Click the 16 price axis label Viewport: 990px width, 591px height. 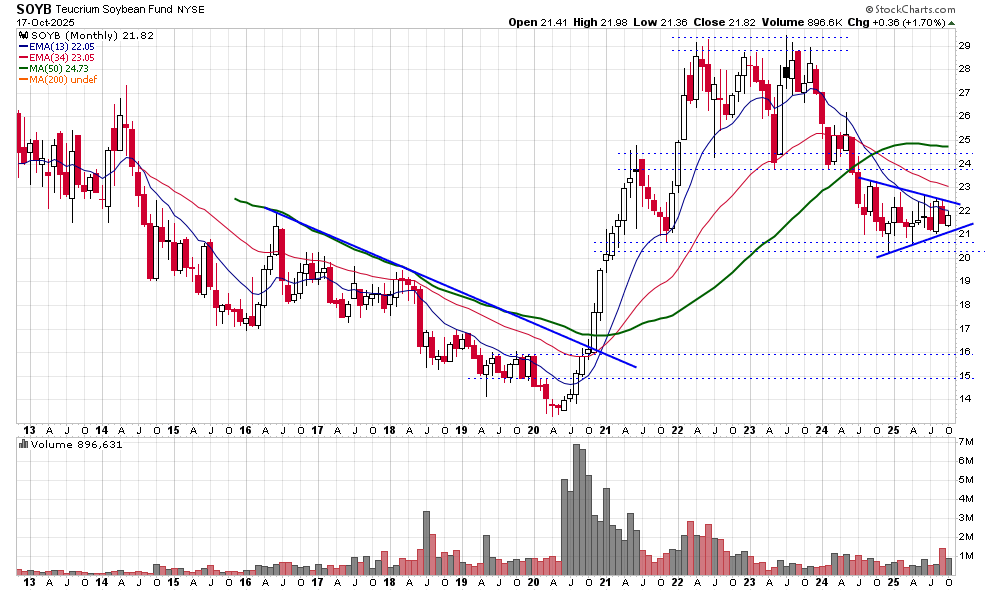[964, 352]
